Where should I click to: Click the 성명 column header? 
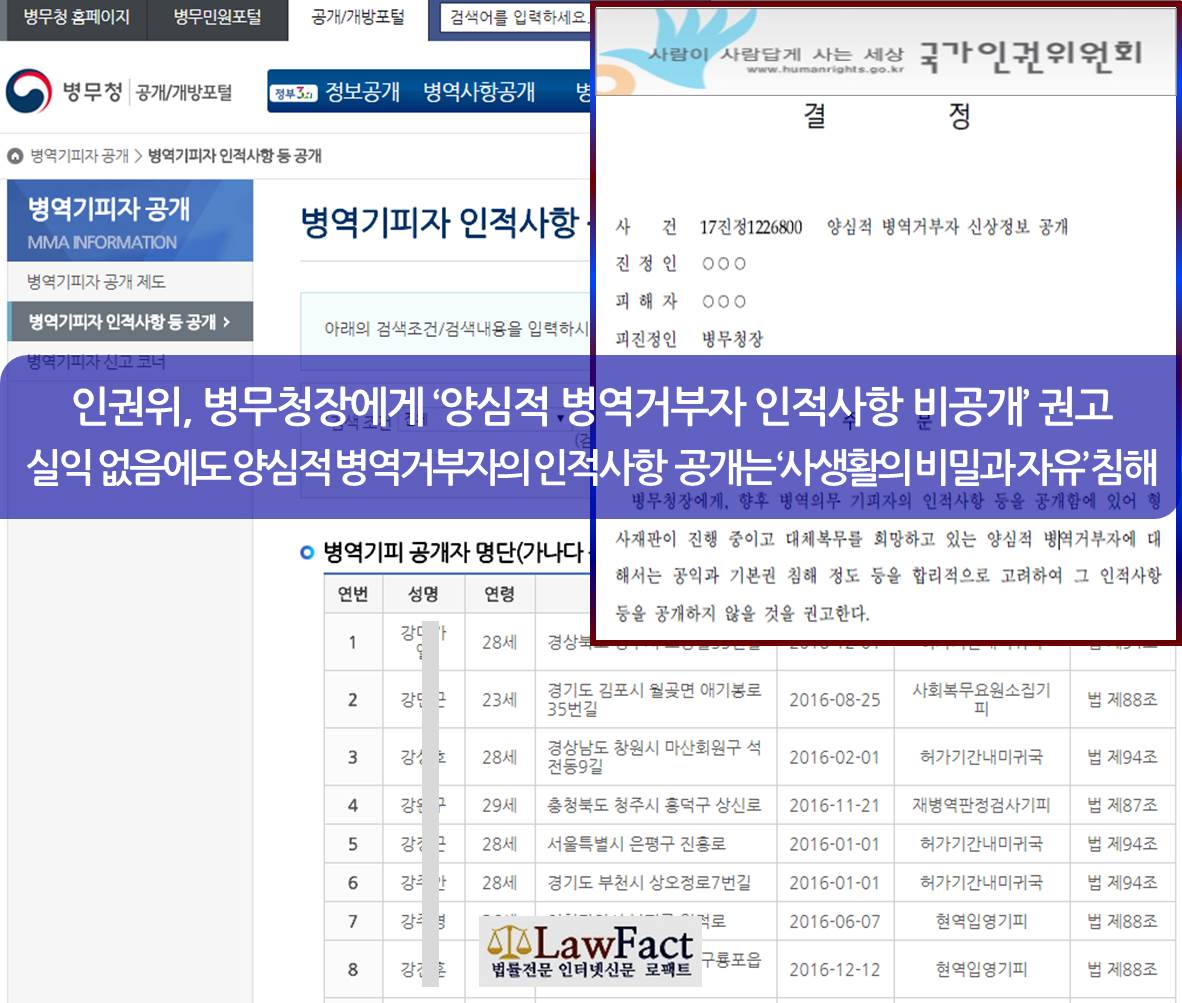tap(423, 594)
